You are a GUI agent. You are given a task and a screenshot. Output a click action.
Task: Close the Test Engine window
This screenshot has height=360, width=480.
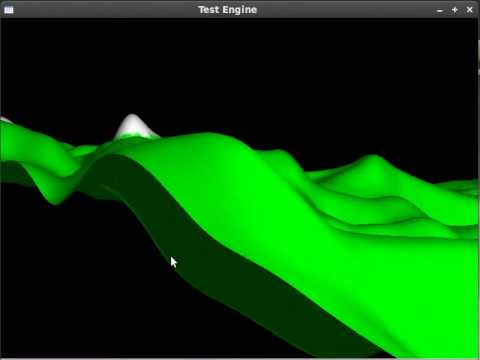(x=470, y=10)
